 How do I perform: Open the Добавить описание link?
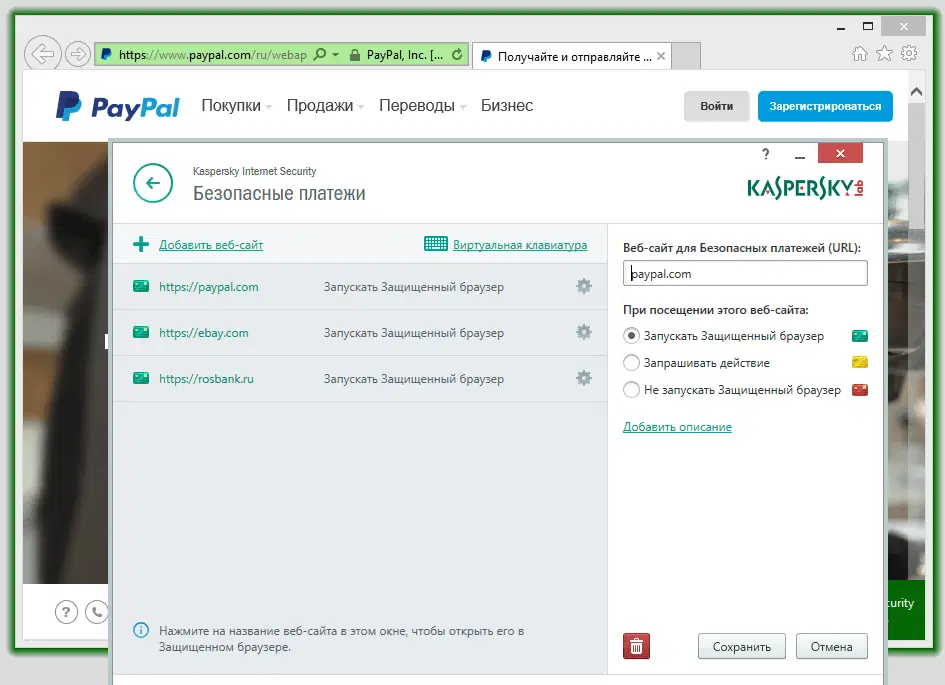(677, 427)
